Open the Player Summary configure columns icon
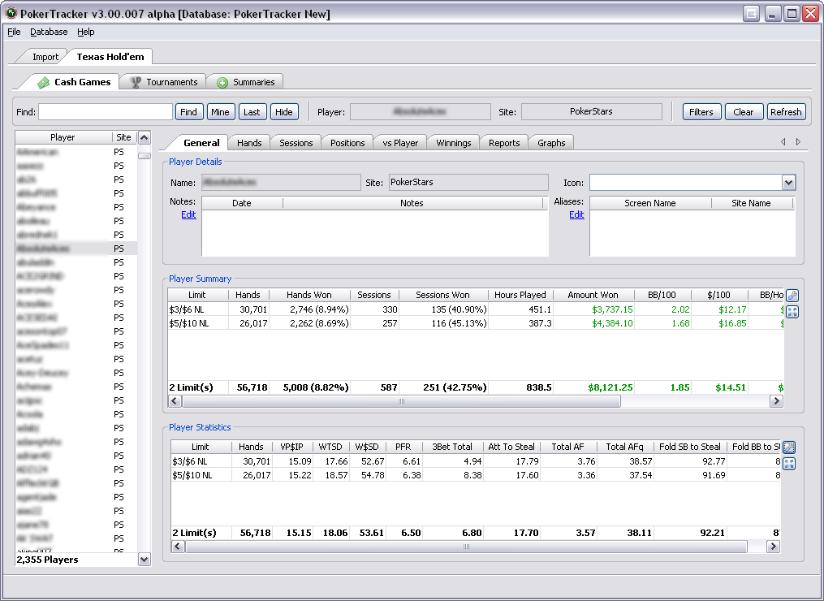This screenshot has width=826, height=602. 792,295
